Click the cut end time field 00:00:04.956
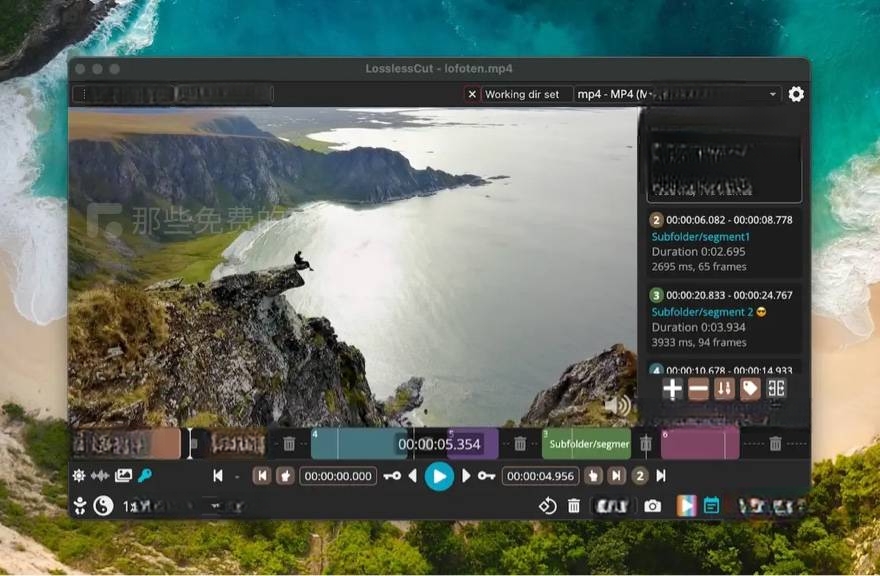This screenshot has height=576, width=880. coord(540,476)
